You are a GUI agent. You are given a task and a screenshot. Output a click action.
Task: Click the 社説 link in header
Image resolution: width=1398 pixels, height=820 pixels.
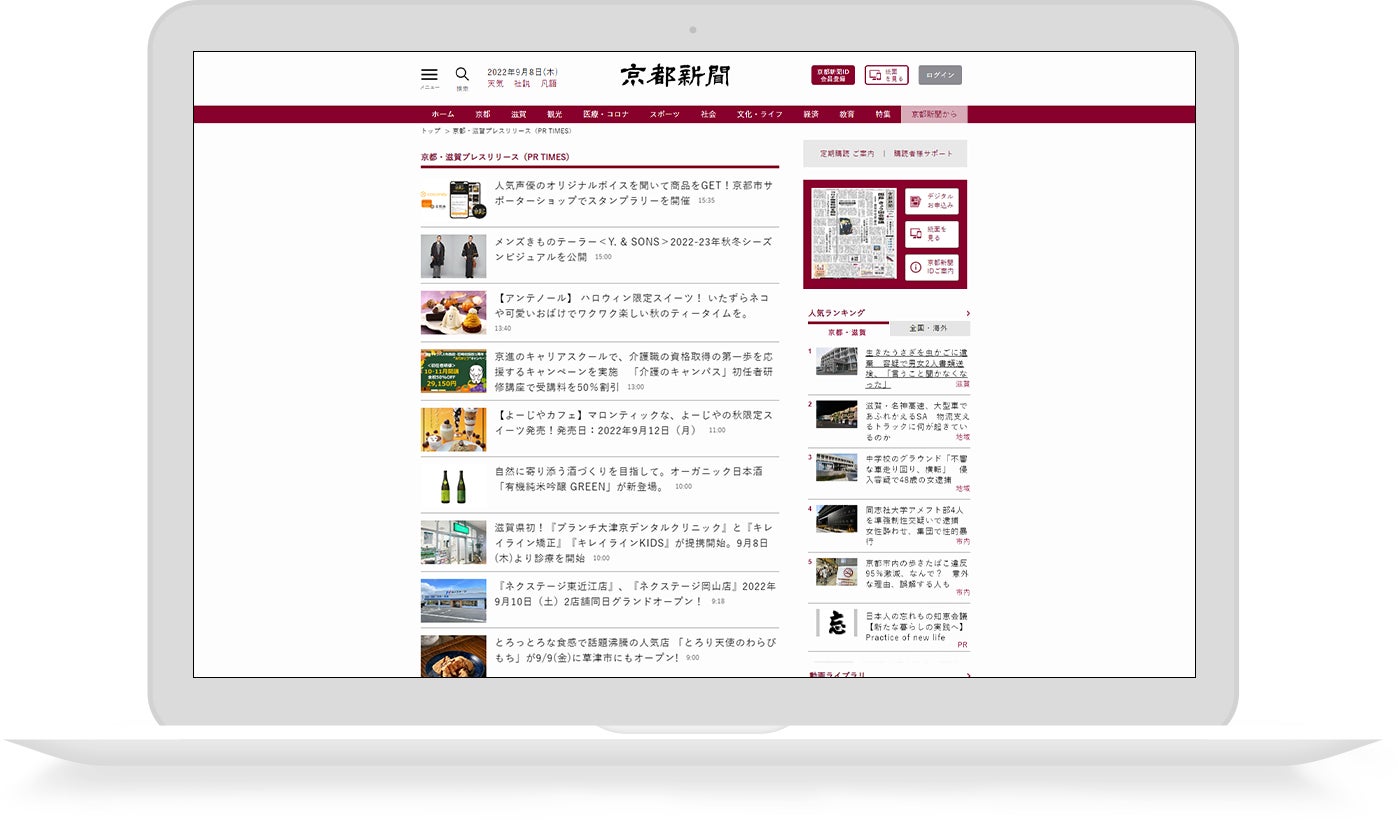tap(523, 84)
